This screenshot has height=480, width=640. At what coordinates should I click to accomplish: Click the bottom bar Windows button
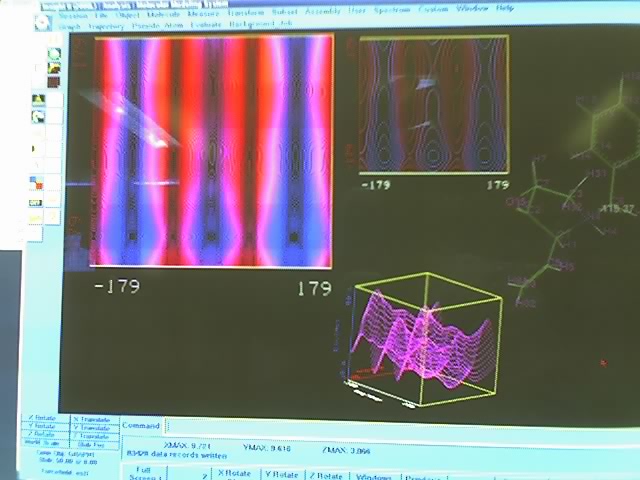coord(374,476)
